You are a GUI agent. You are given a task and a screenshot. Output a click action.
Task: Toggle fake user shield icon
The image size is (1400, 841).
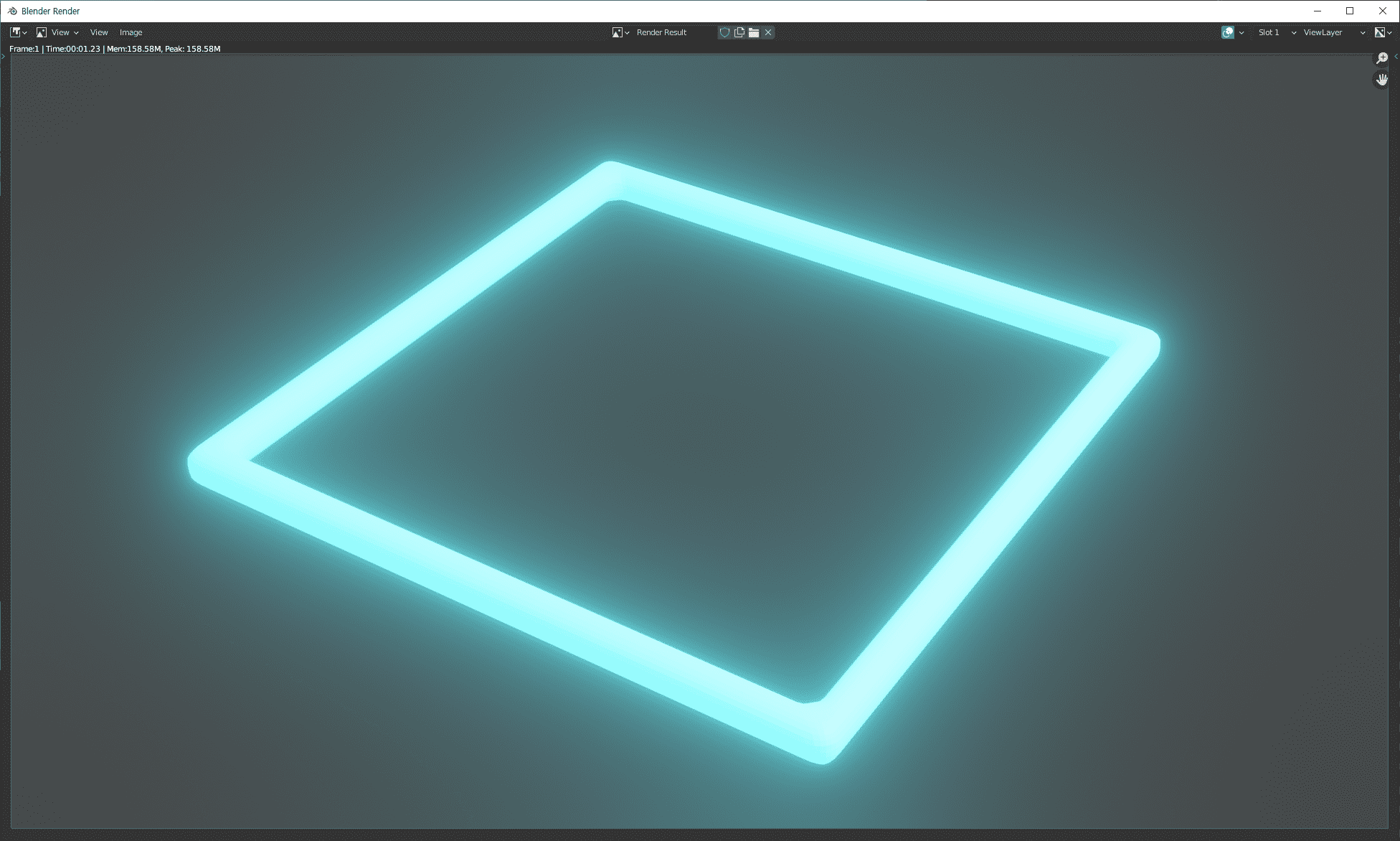(x=724, y=32)
